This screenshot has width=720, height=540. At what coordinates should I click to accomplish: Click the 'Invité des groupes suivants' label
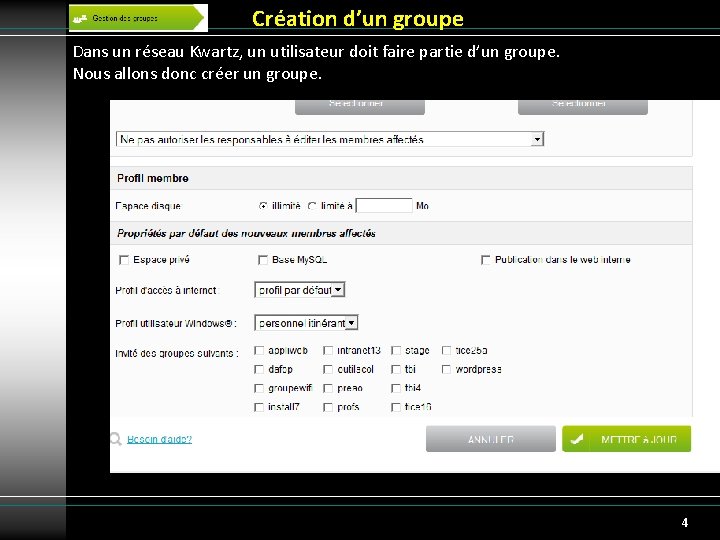tap(177, 354)
